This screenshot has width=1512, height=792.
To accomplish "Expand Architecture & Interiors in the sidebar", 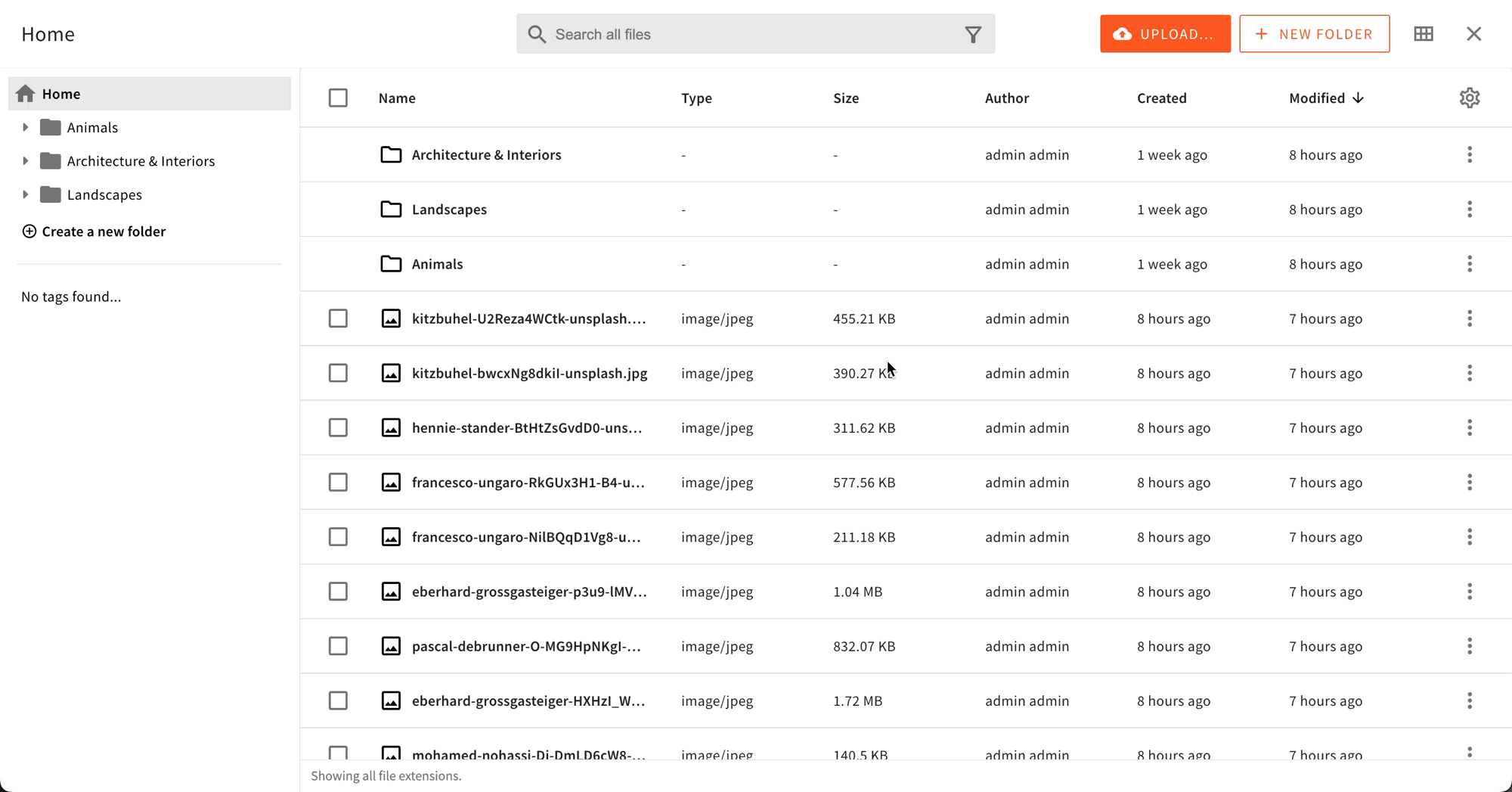I will [25, 160].
